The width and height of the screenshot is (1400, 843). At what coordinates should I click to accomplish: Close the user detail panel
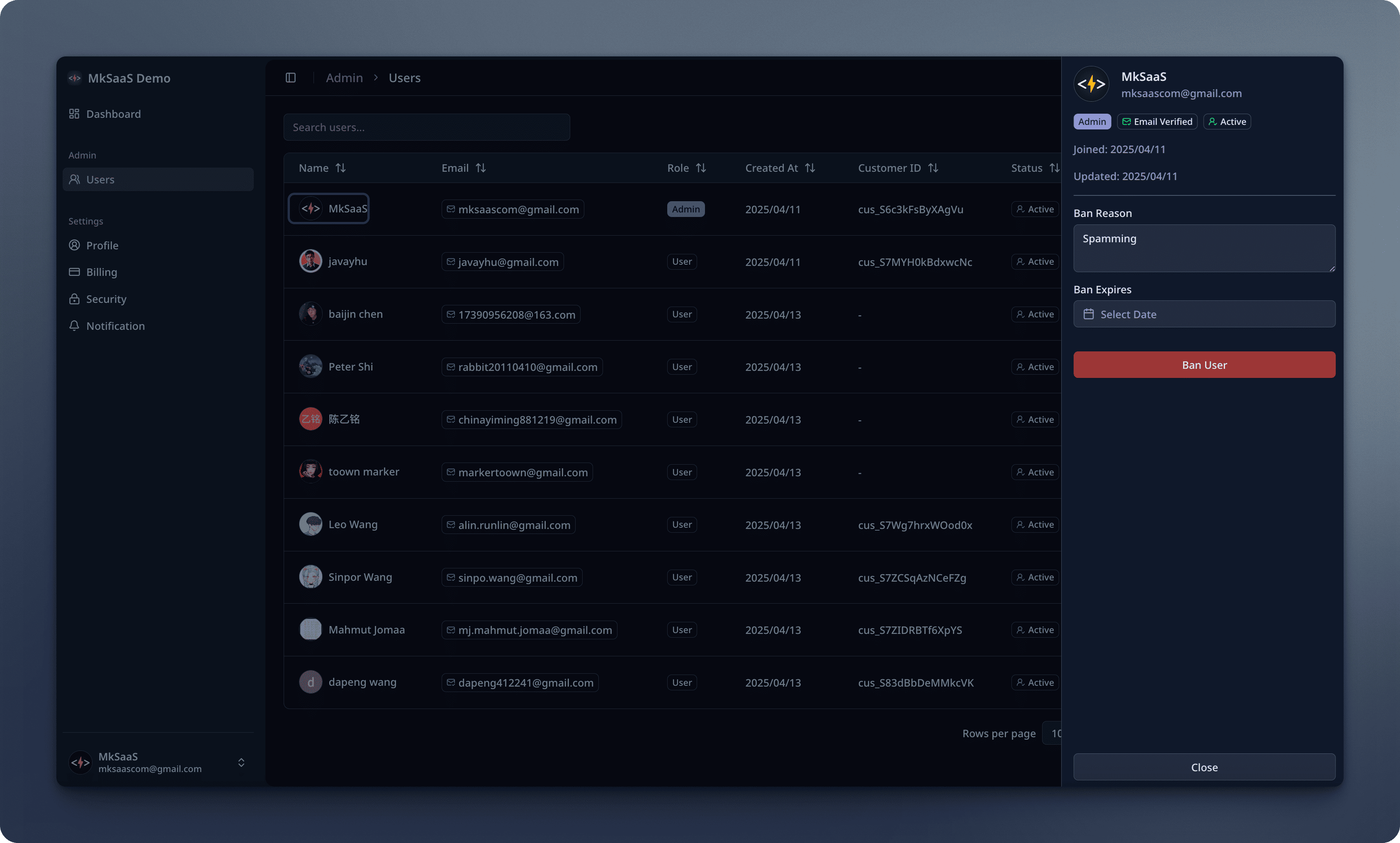(1203, 767)
